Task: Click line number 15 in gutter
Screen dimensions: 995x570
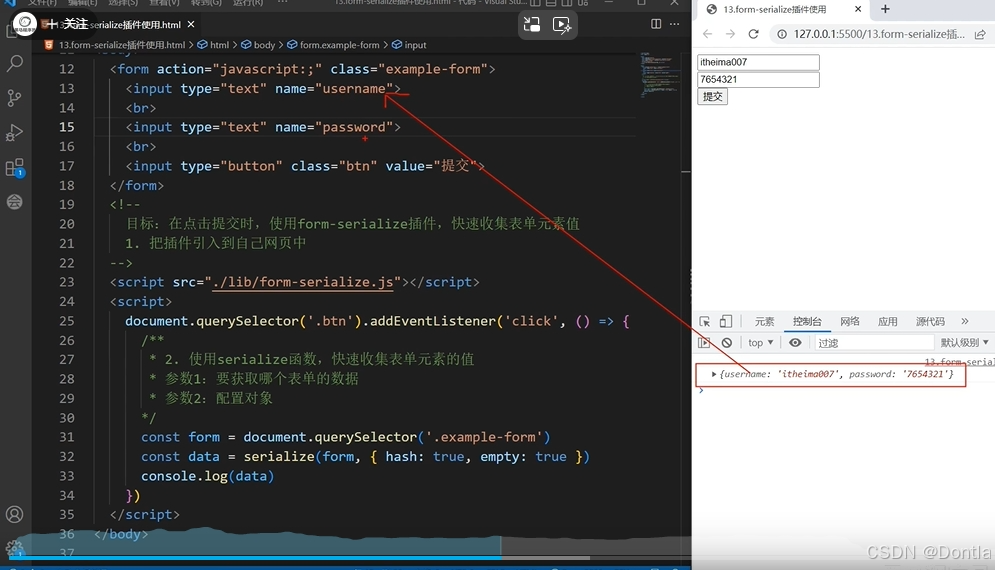Action: click(67, 127)
